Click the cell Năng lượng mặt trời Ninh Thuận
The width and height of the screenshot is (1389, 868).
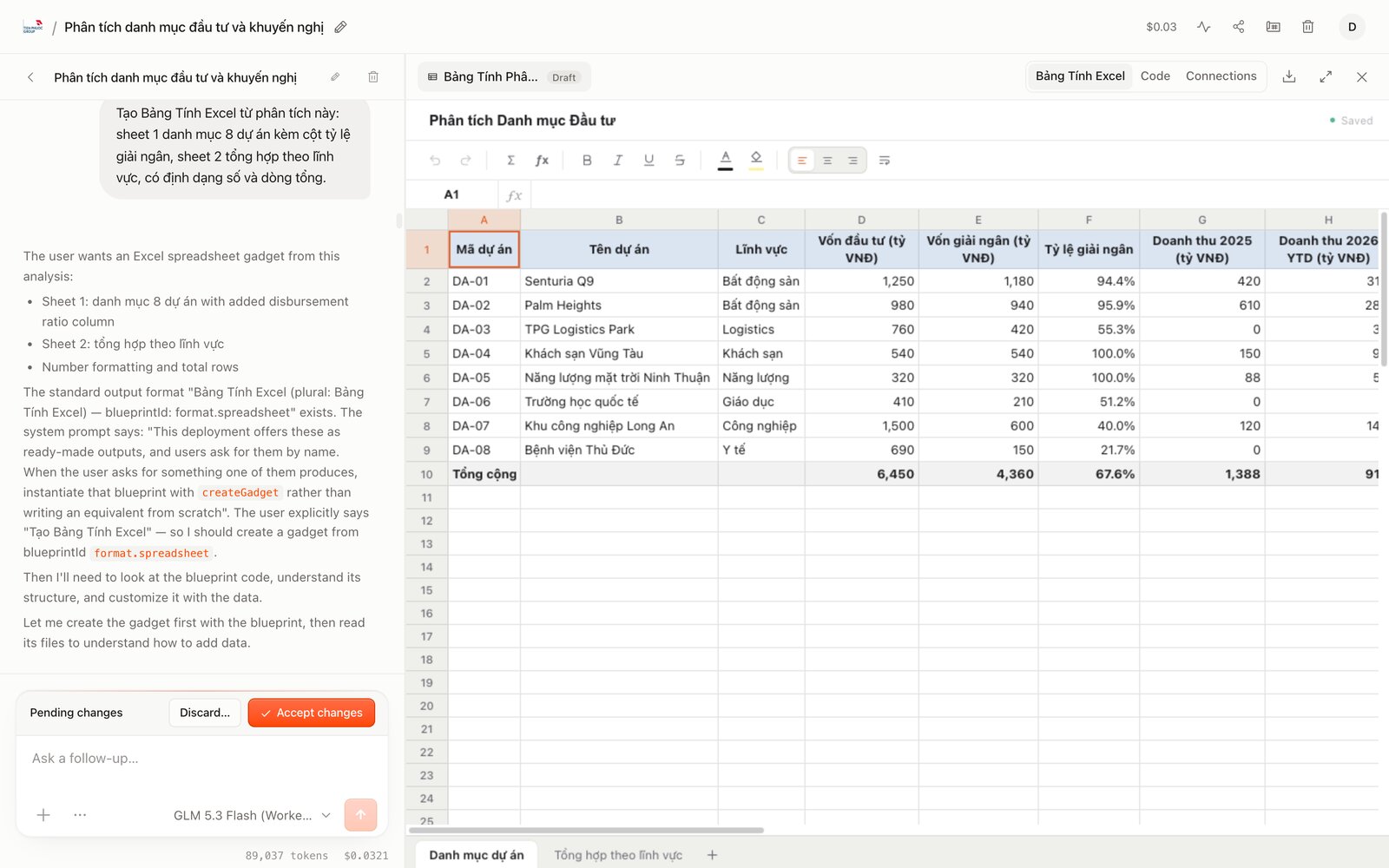(x=619, y=378)
